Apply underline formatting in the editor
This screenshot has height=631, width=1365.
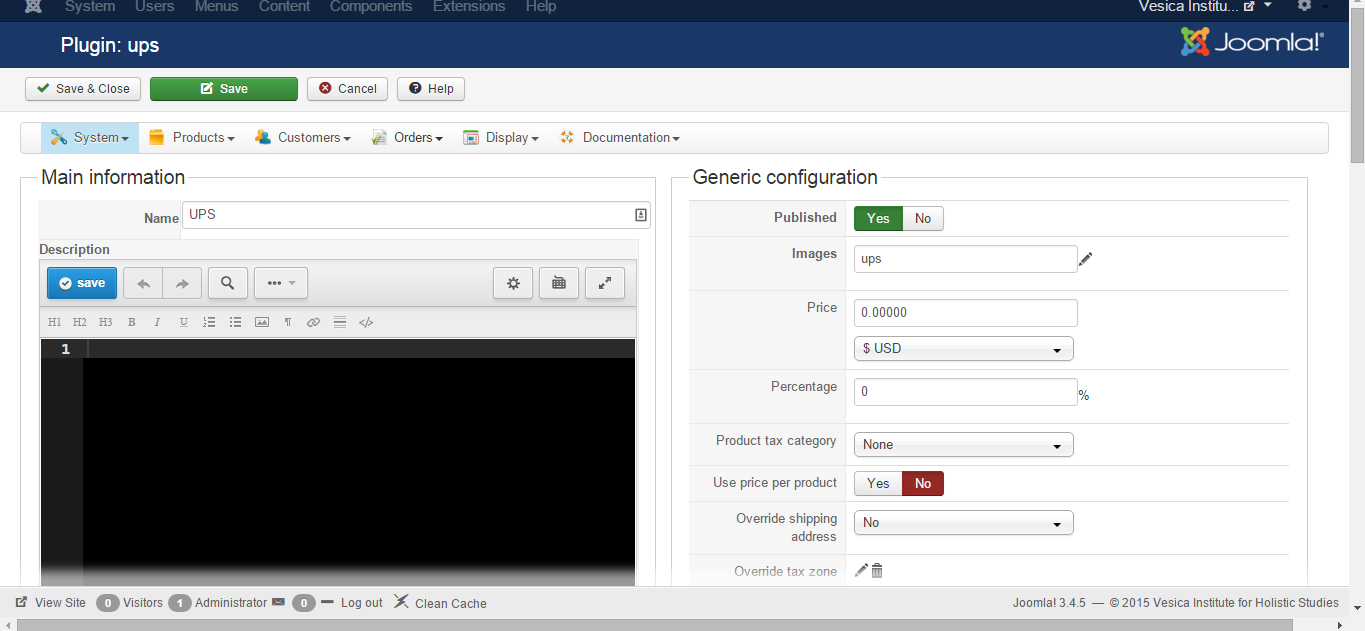184,322
